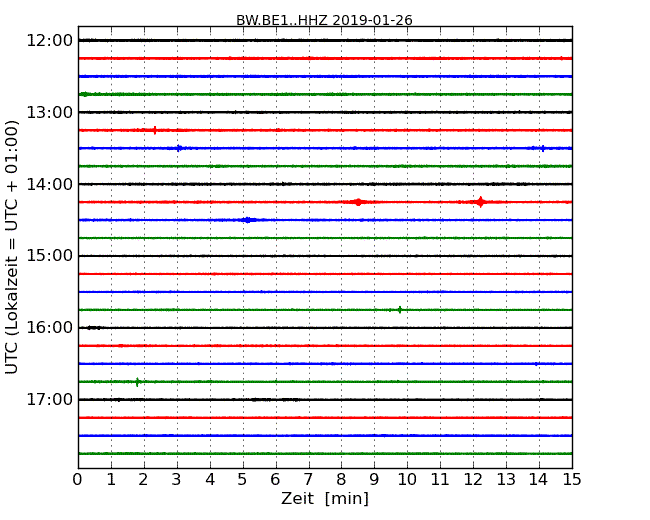Select the 12:00 time label
The image size is (650, 520).
(49, 41)
